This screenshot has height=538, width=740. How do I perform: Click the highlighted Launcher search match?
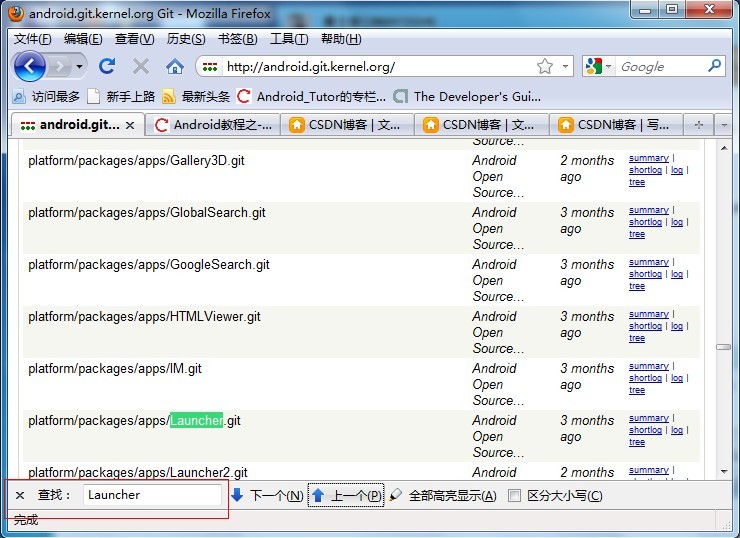196,420
